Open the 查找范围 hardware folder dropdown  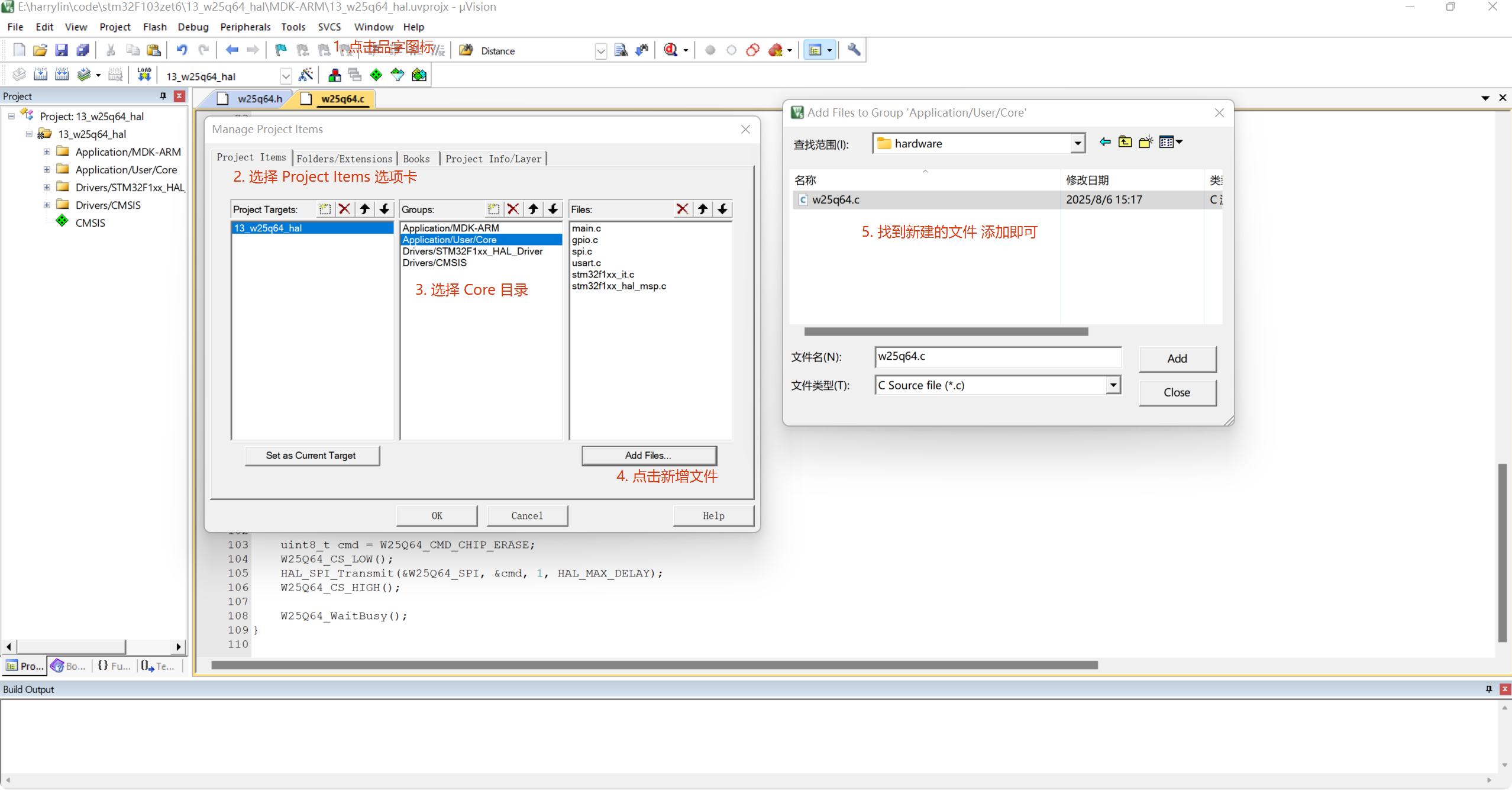pyautogui.click(x=1078, y=143)
